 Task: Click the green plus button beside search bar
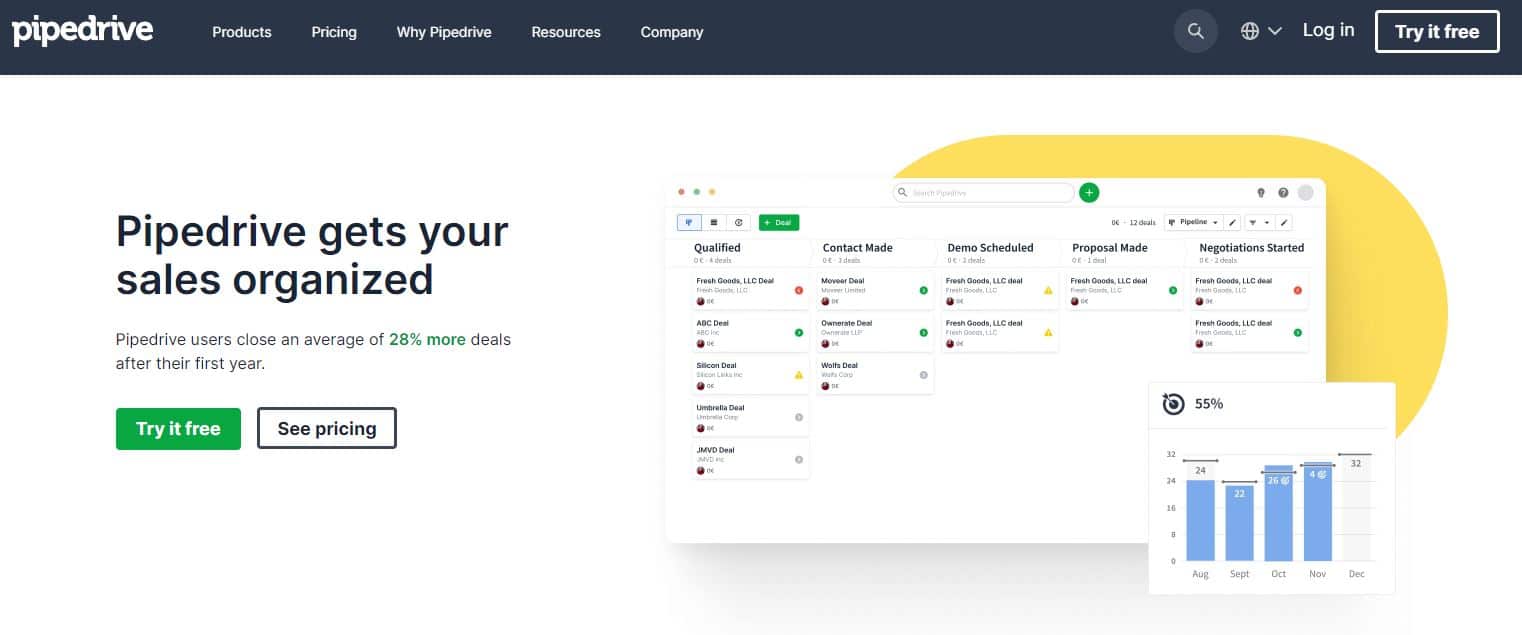pyautogui.click(x=1089, y=192)
